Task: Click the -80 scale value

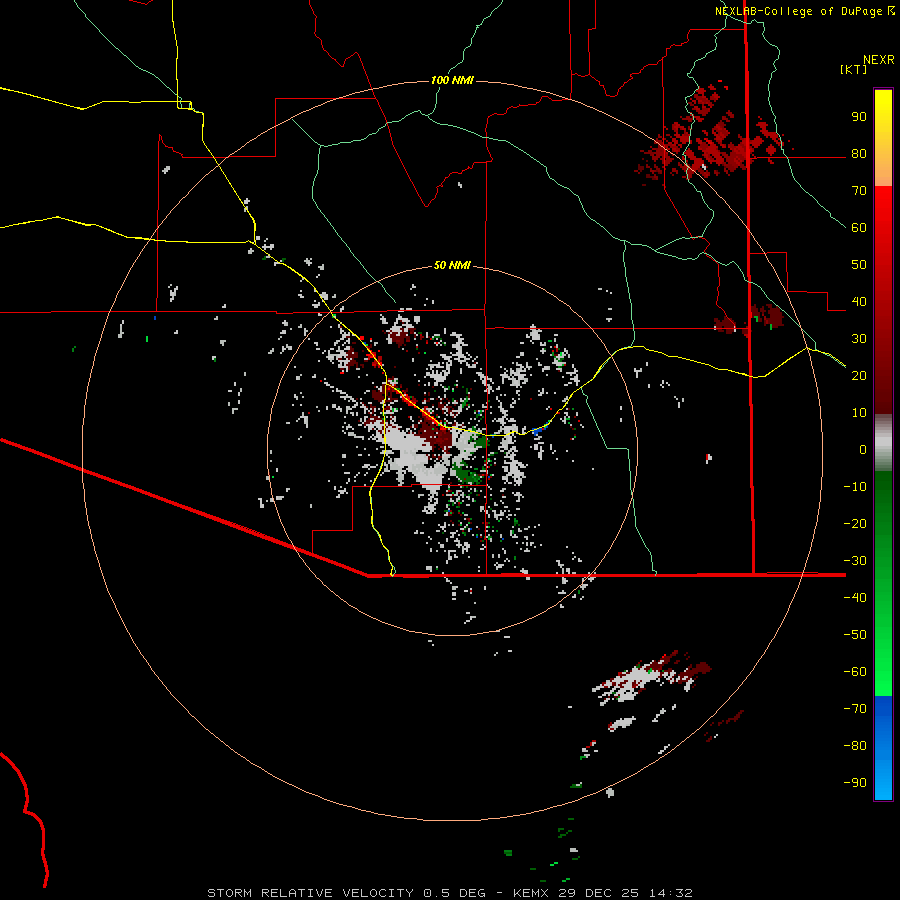Action: pyautogui.click(x=855, y=746)
